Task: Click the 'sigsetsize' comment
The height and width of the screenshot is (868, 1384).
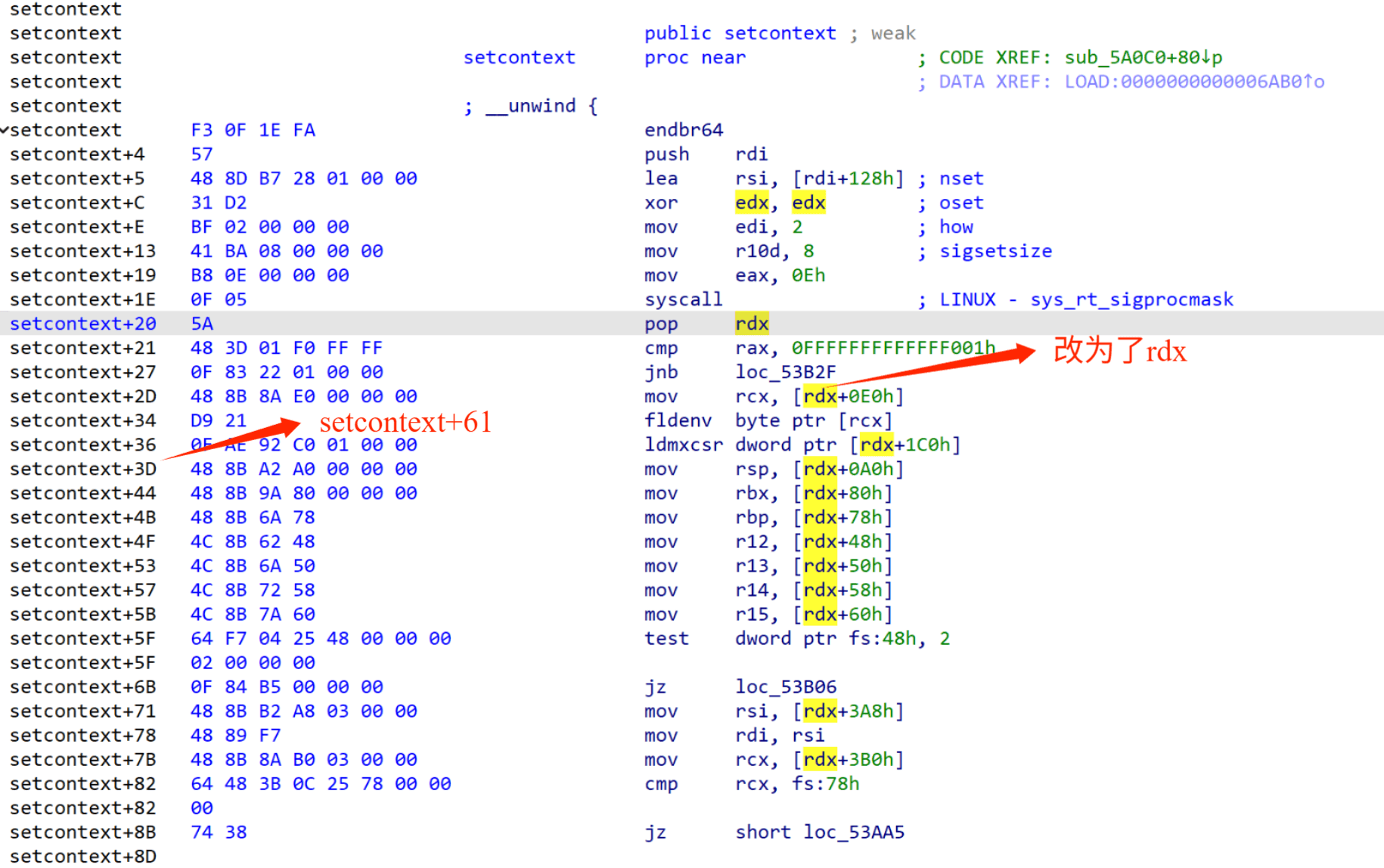Action: click(x=995, y=251)
